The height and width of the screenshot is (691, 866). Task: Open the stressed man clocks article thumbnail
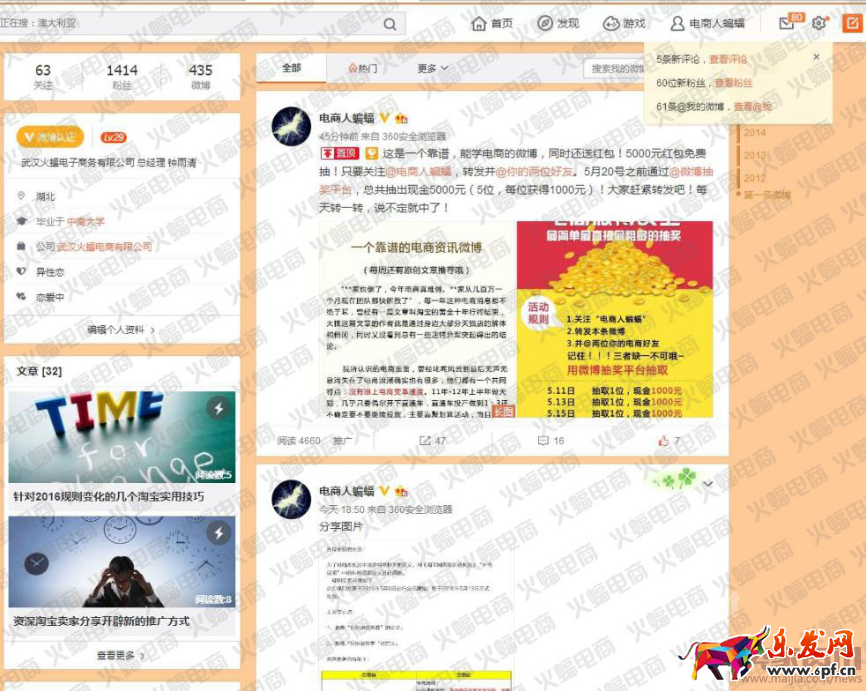click(122, 562)
